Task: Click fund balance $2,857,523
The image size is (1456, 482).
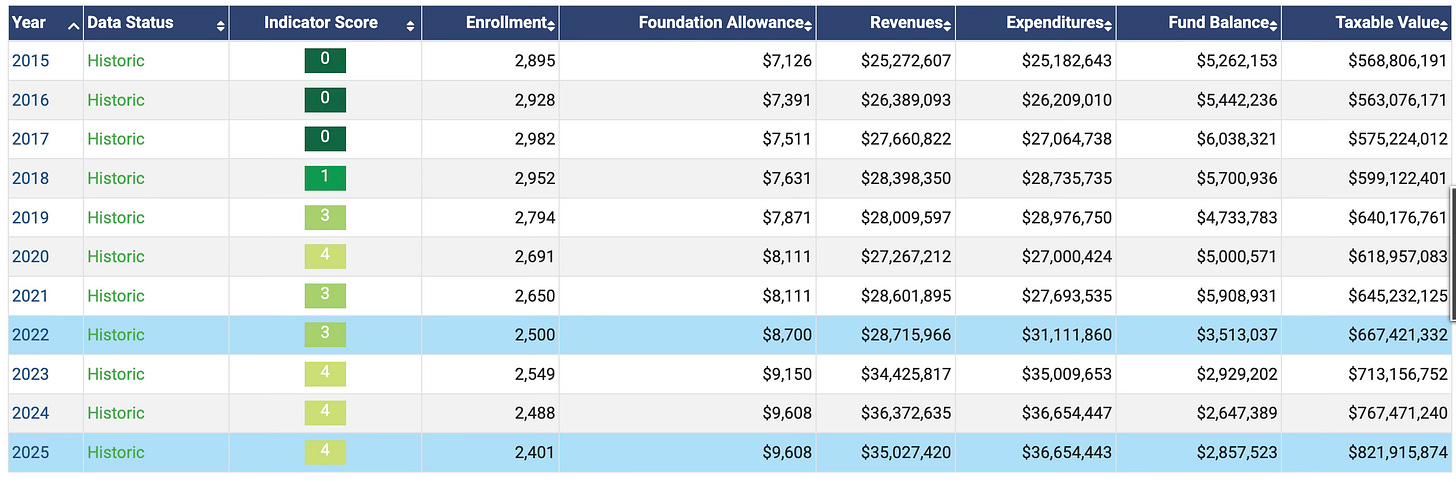Action: 1236,452
